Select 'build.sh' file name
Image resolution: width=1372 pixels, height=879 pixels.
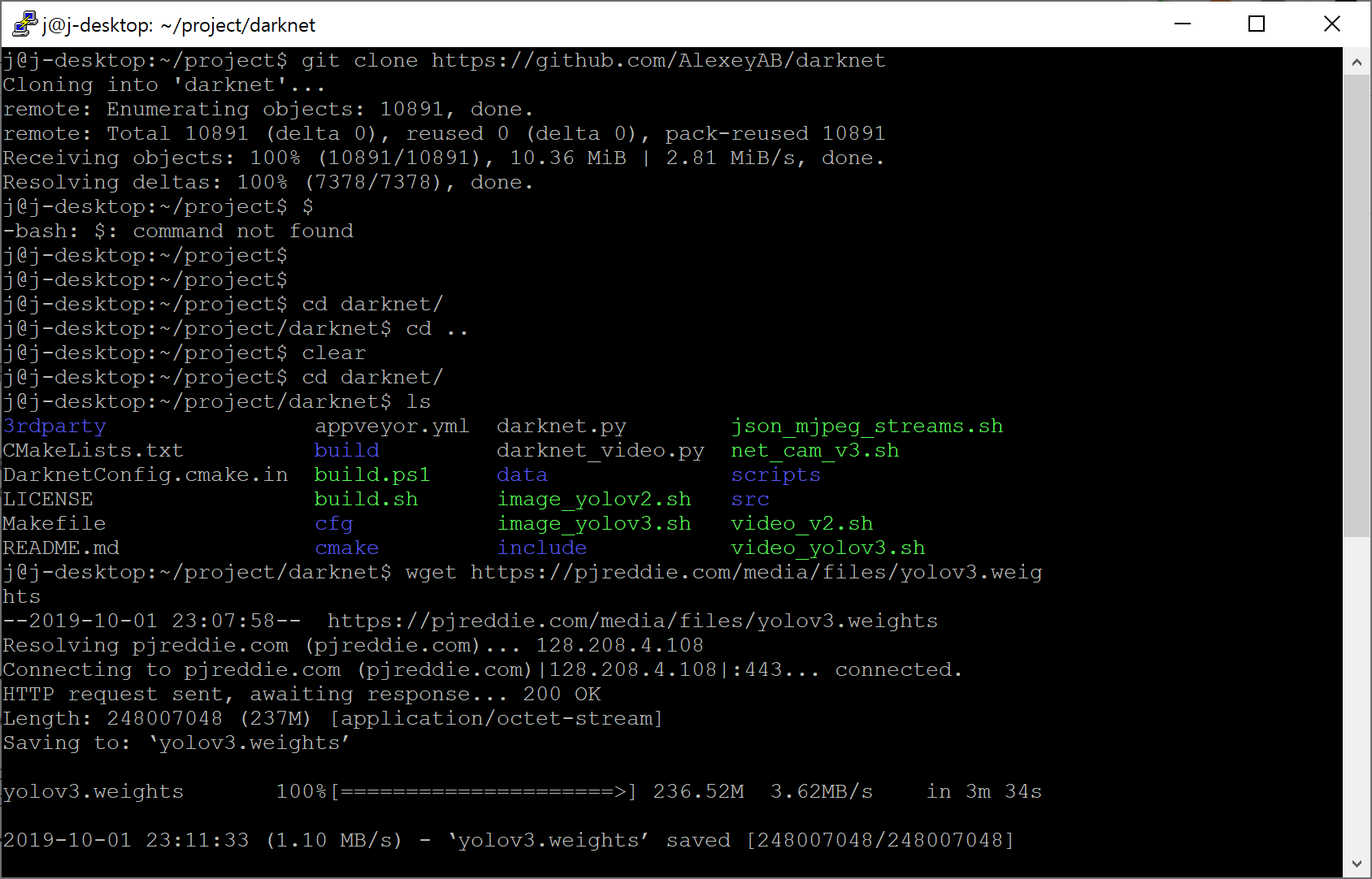[x=366, y=500]
